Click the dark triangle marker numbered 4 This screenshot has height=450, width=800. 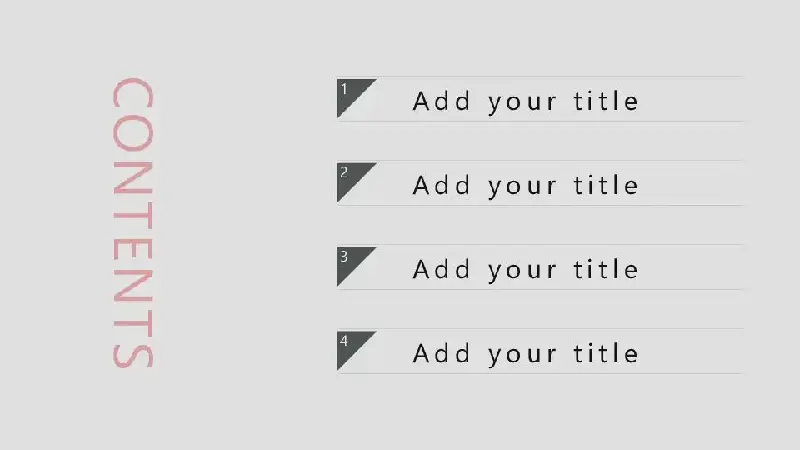[352, 346]
